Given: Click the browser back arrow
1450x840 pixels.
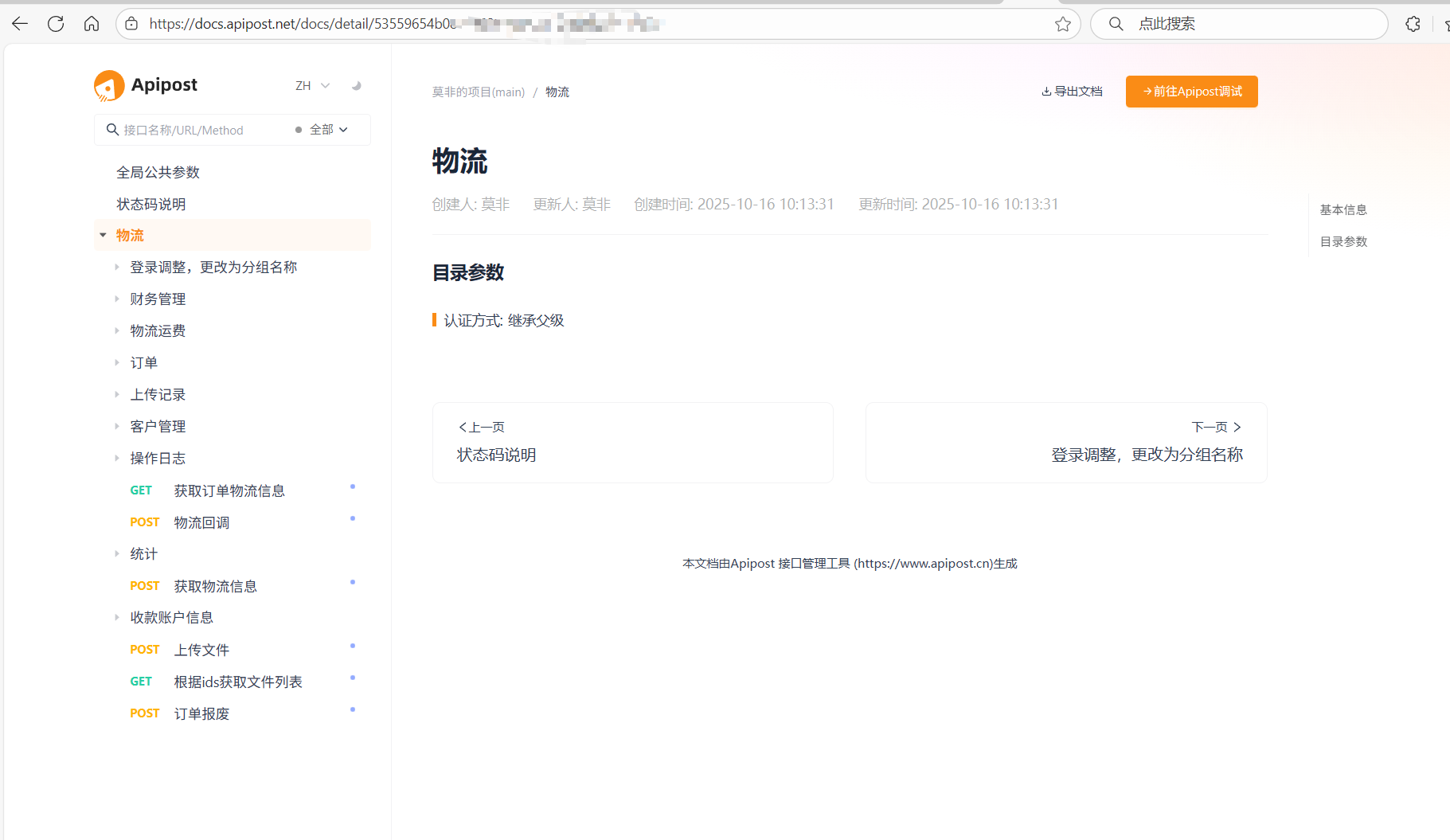Looking at the screenshot, I should [19, 23].
